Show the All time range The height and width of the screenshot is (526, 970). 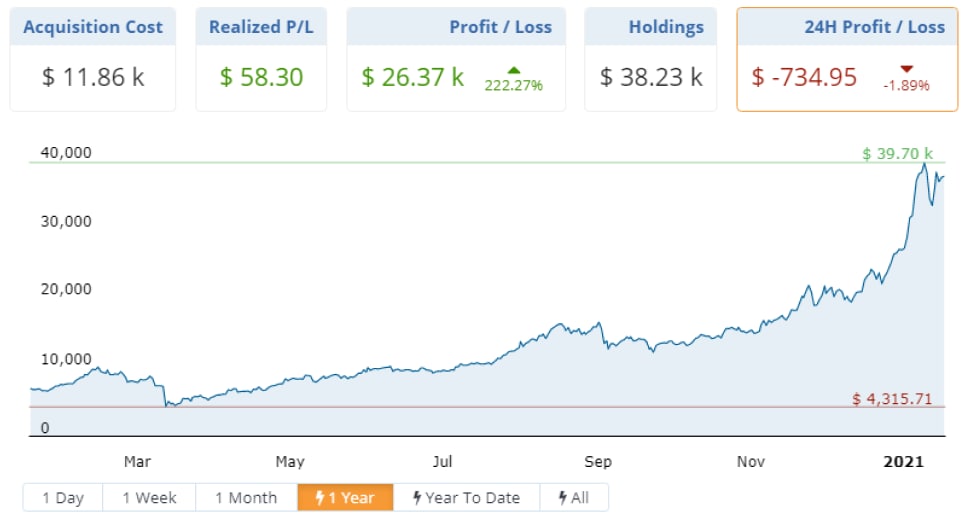[574, 498]
